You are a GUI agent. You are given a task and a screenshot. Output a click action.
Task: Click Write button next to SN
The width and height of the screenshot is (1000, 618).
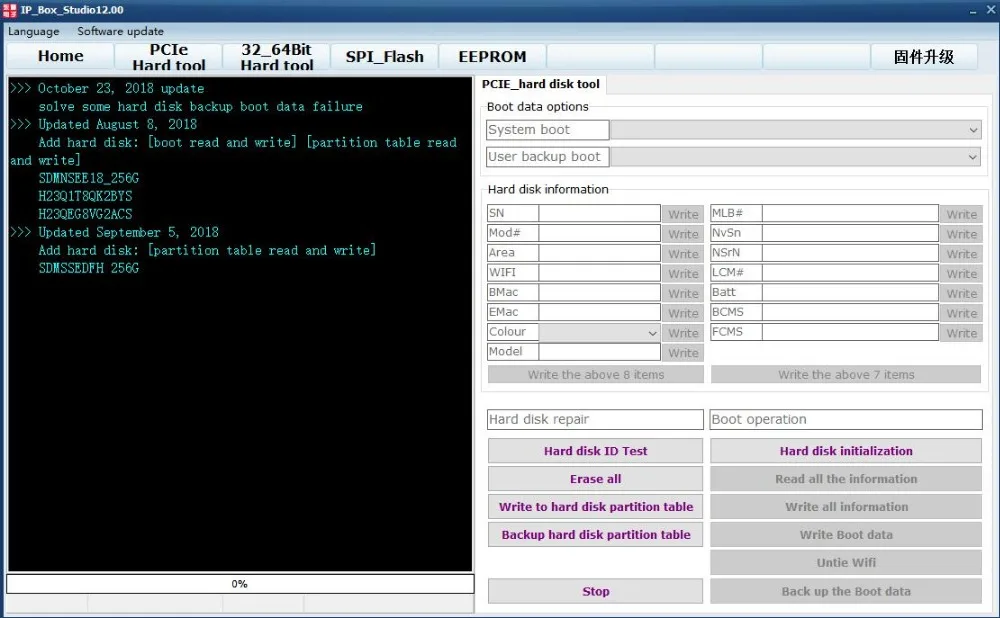point(683,214)
